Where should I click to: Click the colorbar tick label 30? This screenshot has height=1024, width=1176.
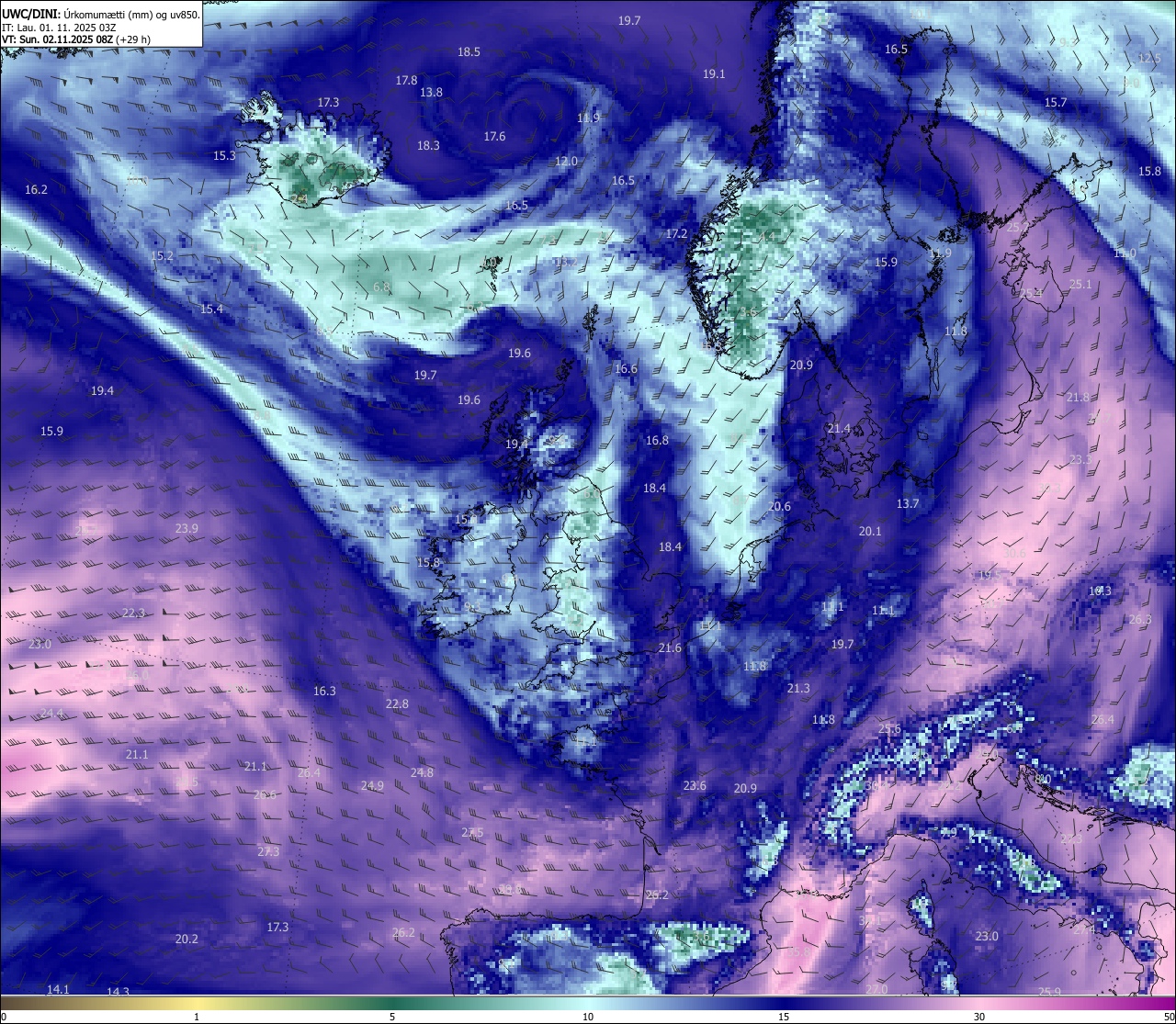(979, 1017)
